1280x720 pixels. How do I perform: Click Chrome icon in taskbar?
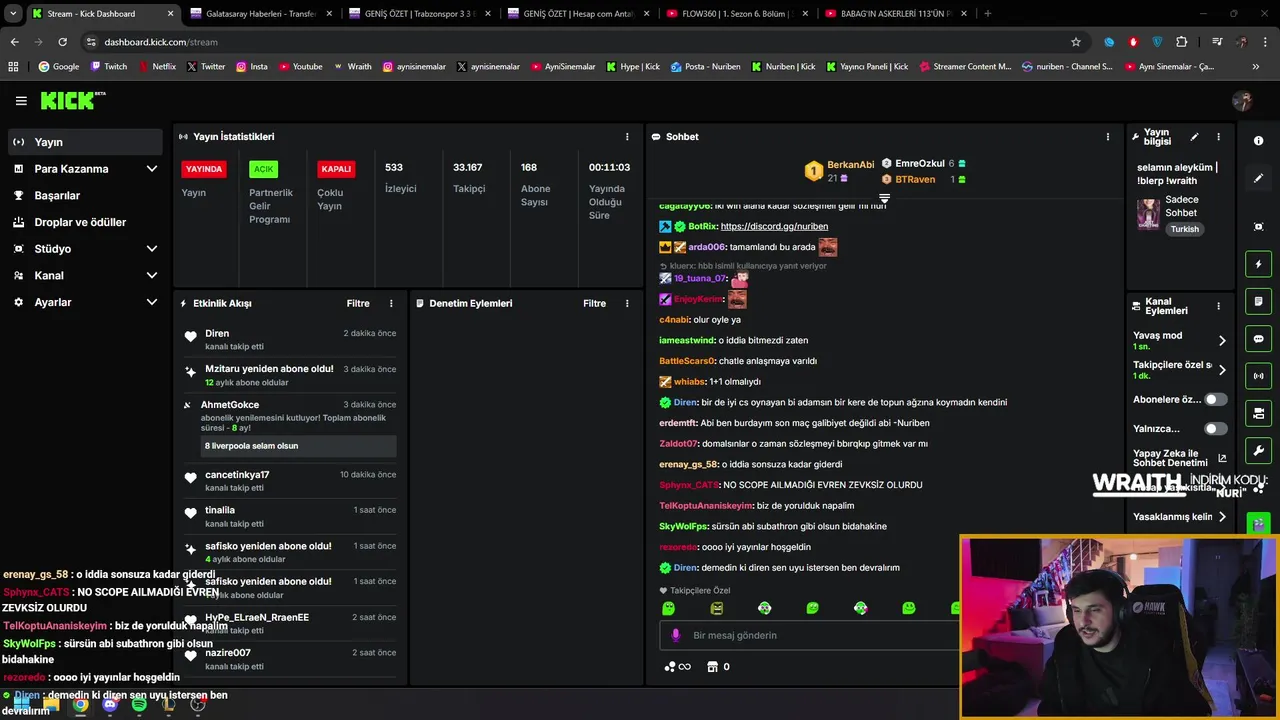point(80,705)
